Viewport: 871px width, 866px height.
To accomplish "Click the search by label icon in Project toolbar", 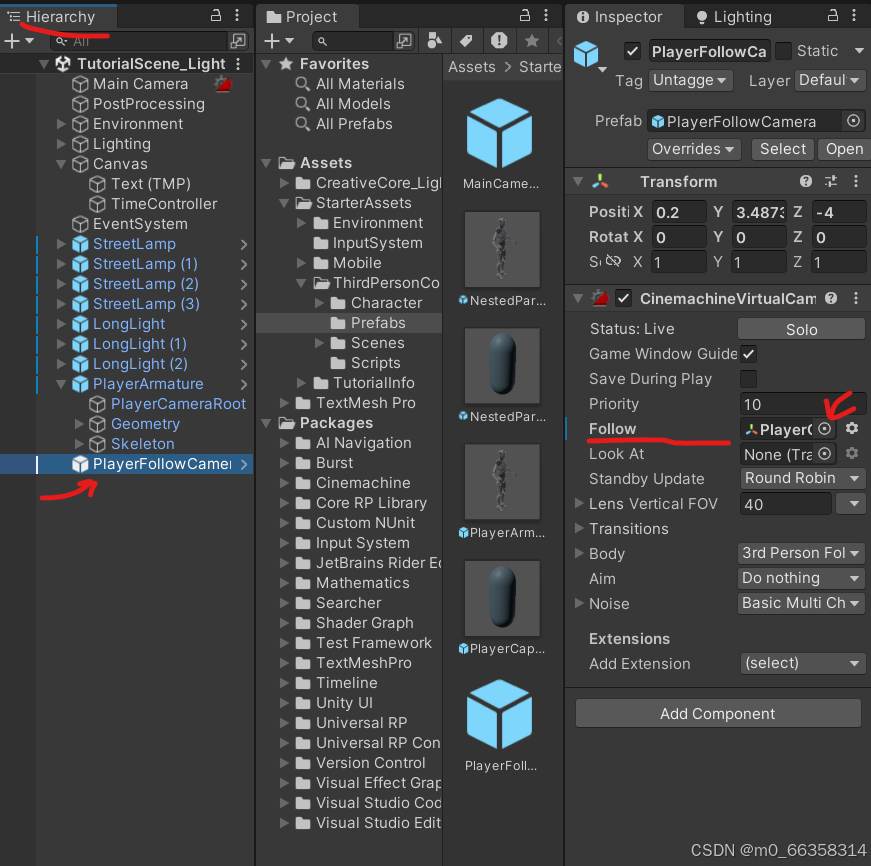I will tap(468, 40).
